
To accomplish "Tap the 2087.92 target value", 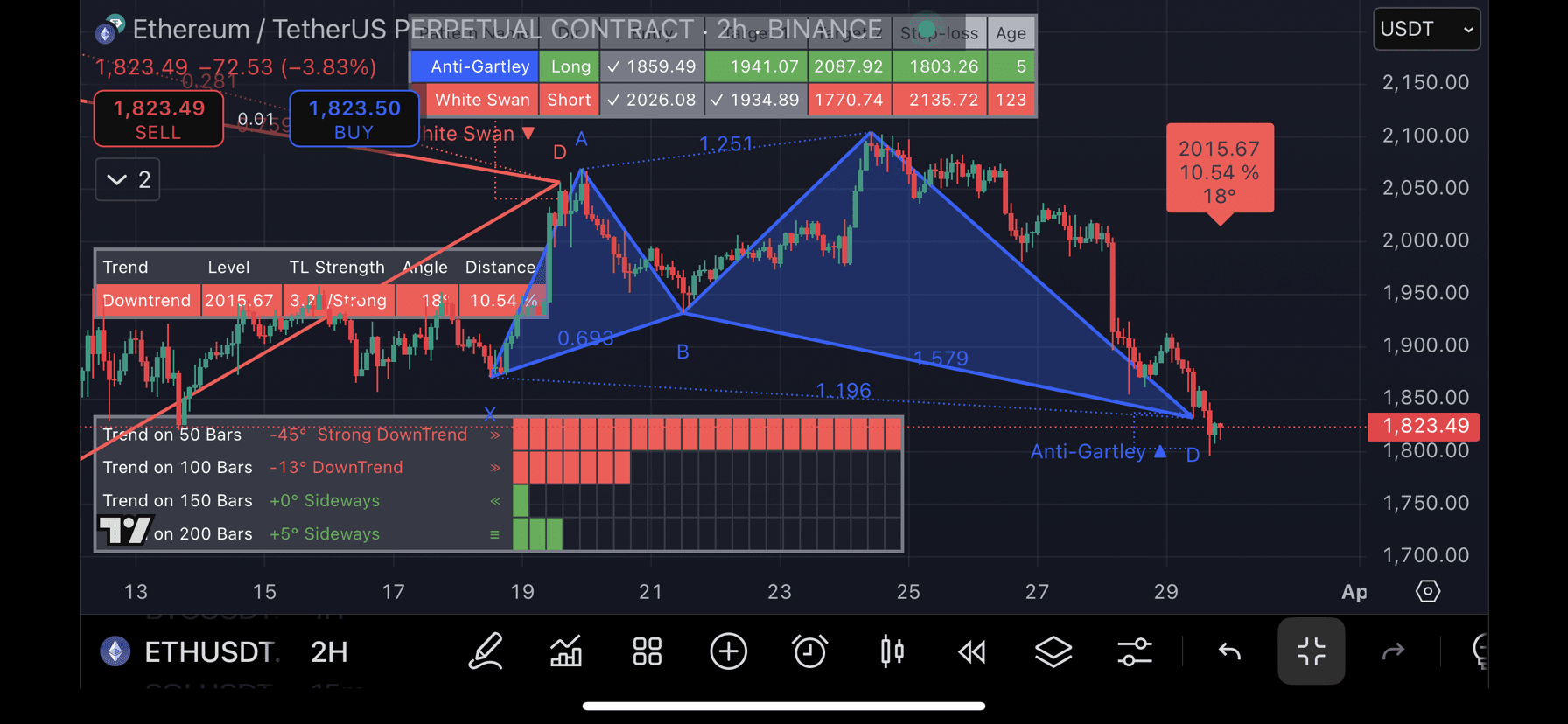I will (848, 66).
